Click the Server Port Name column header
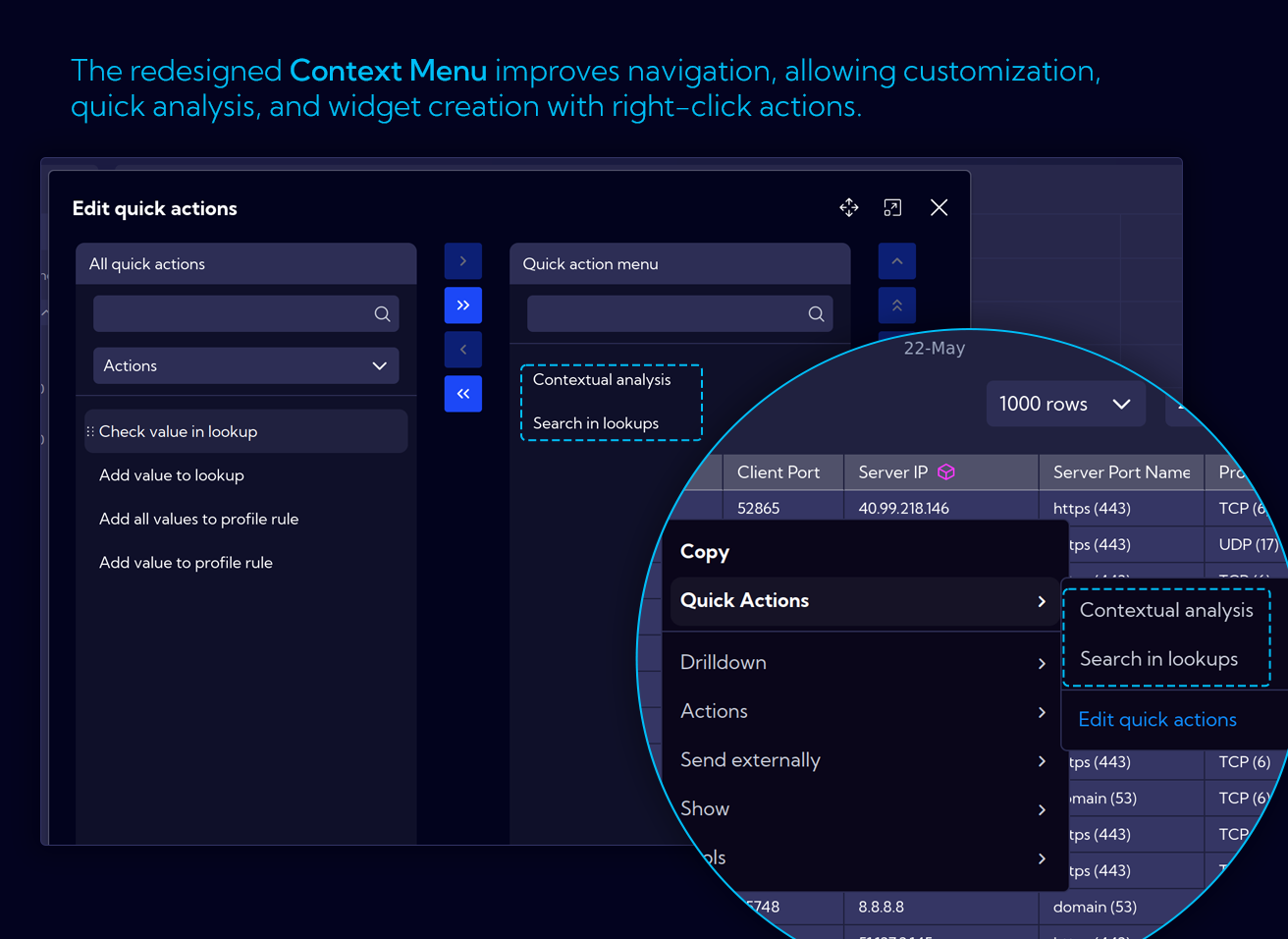The height and width of the screenshot is (939, 1288). pyautogui.click(x=1121, y=472)
